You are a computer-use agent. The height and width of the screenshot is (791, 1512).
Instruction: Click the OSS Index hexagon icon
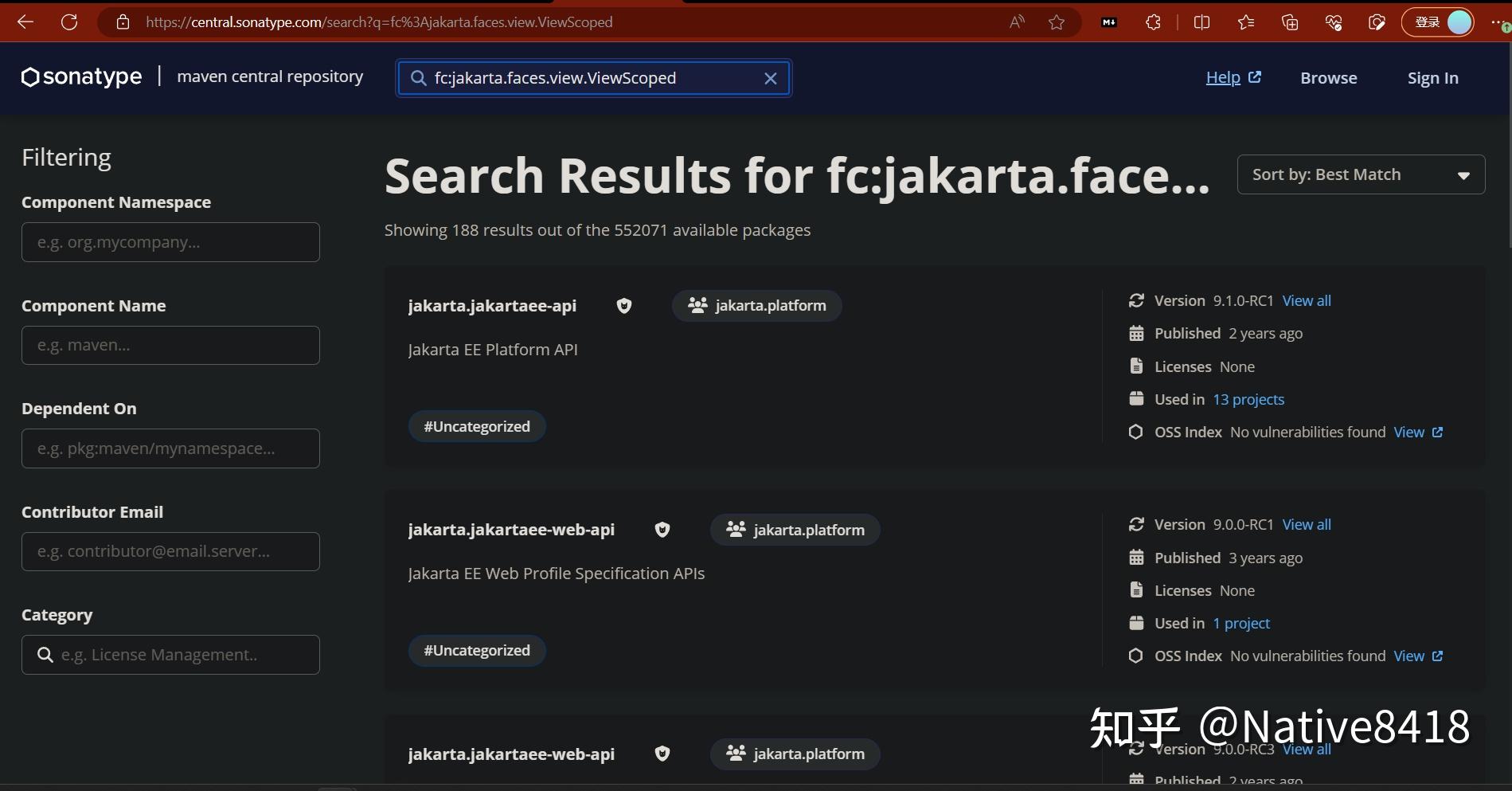[x=1136, y=431]
